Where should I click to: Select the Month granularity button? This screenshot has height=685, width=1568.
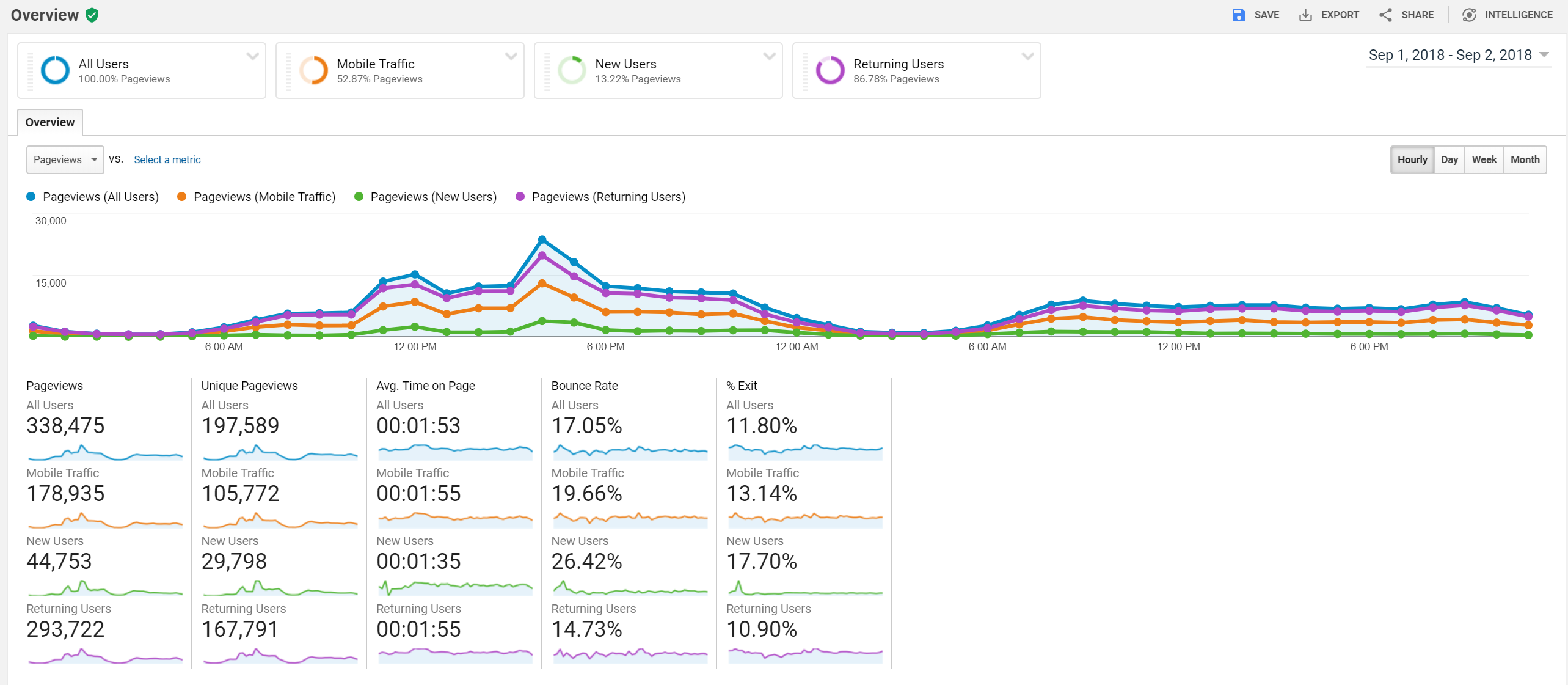(x=1525, y=159)
